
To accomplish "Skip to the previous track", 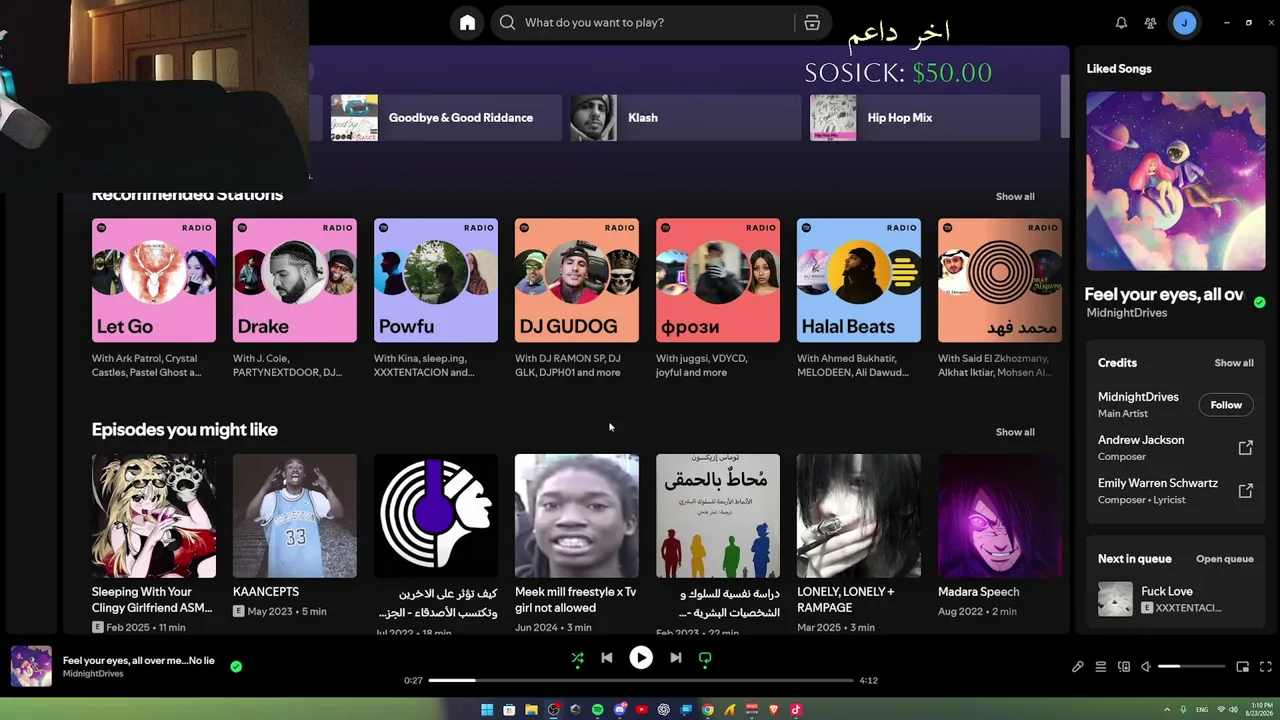I will click(607, 658).
